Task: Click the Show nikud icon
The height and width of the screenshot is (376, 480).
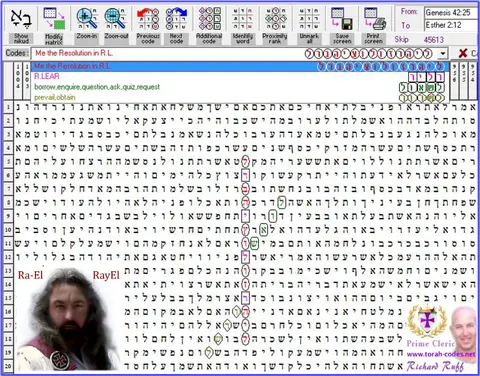Action: [x=21, y=18]
